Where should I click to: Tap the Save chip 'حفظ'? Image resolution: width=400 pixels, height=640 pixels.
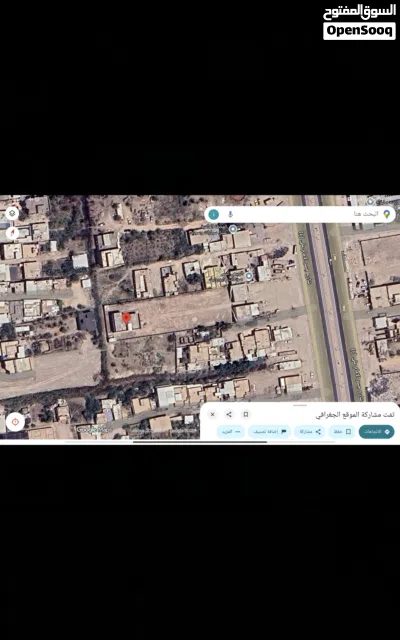[x=342, y=431]
